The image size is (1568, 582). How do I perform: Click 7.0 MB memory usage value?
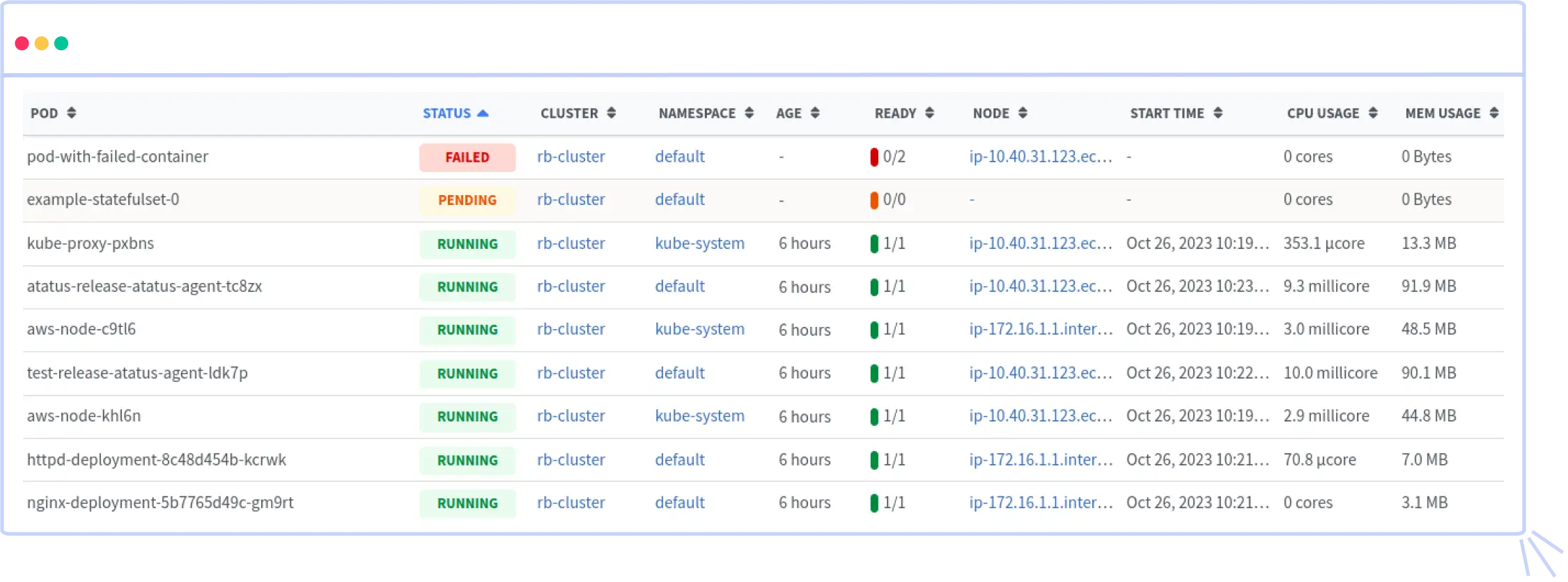(1425, 460)
